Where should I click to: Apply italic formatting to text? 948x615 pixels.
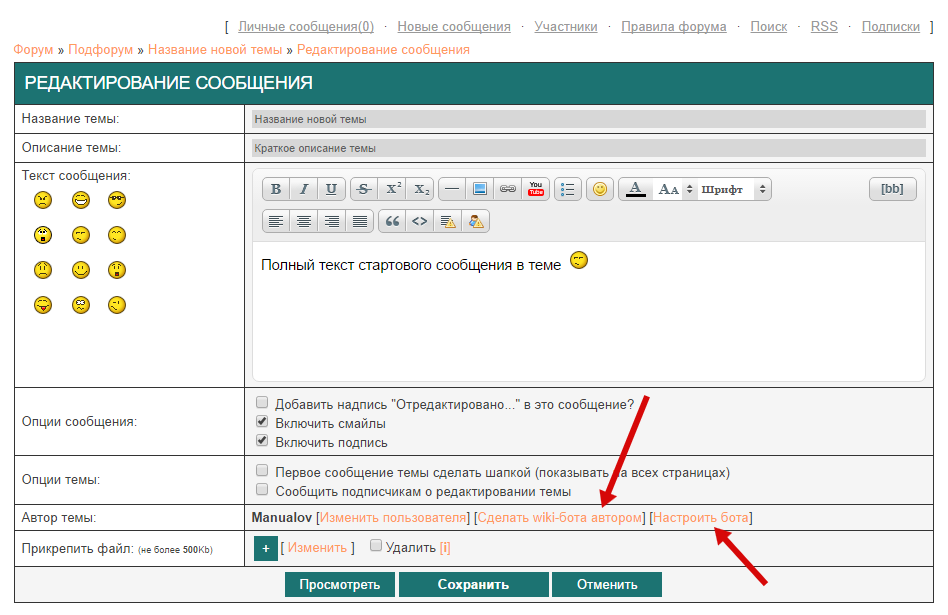(x=304, y=189)
